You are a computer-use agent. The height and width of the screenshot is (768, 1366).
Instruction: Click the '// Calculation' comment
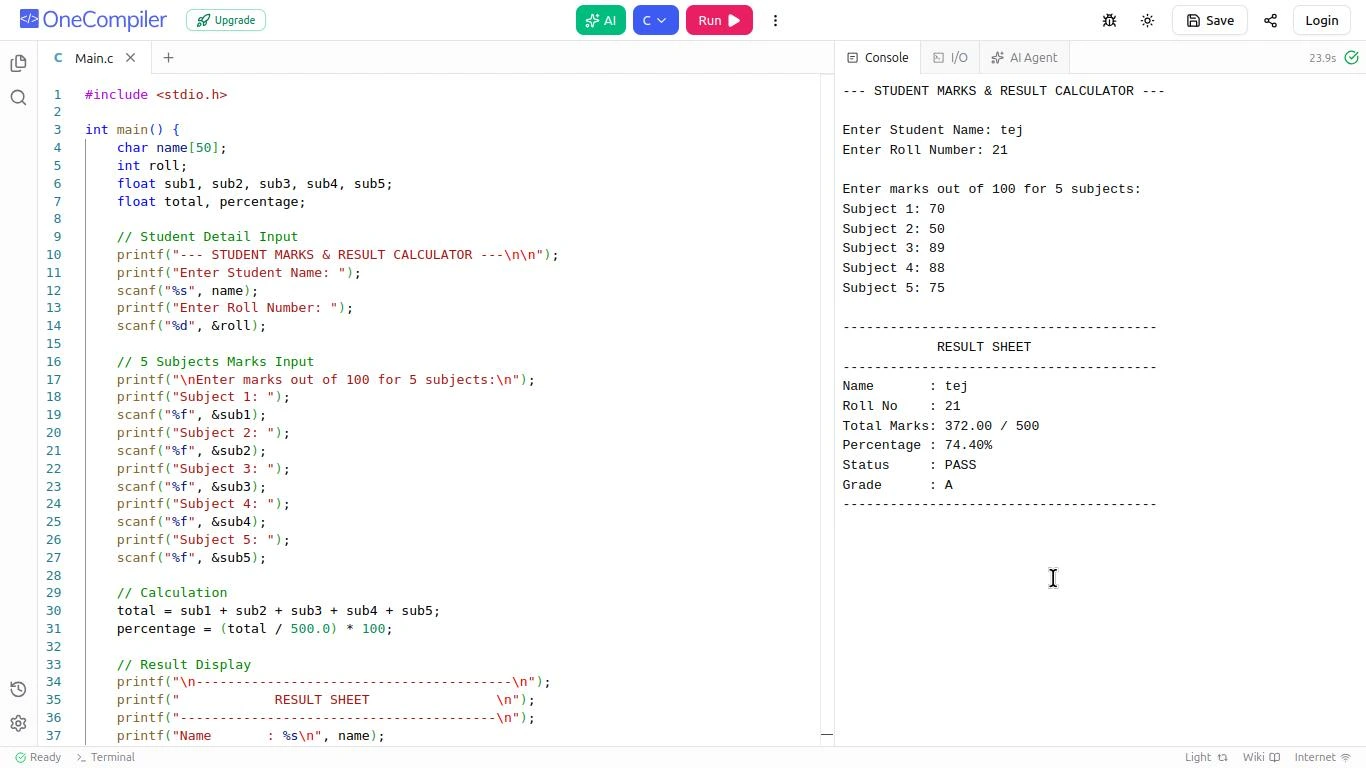(172, 593)
